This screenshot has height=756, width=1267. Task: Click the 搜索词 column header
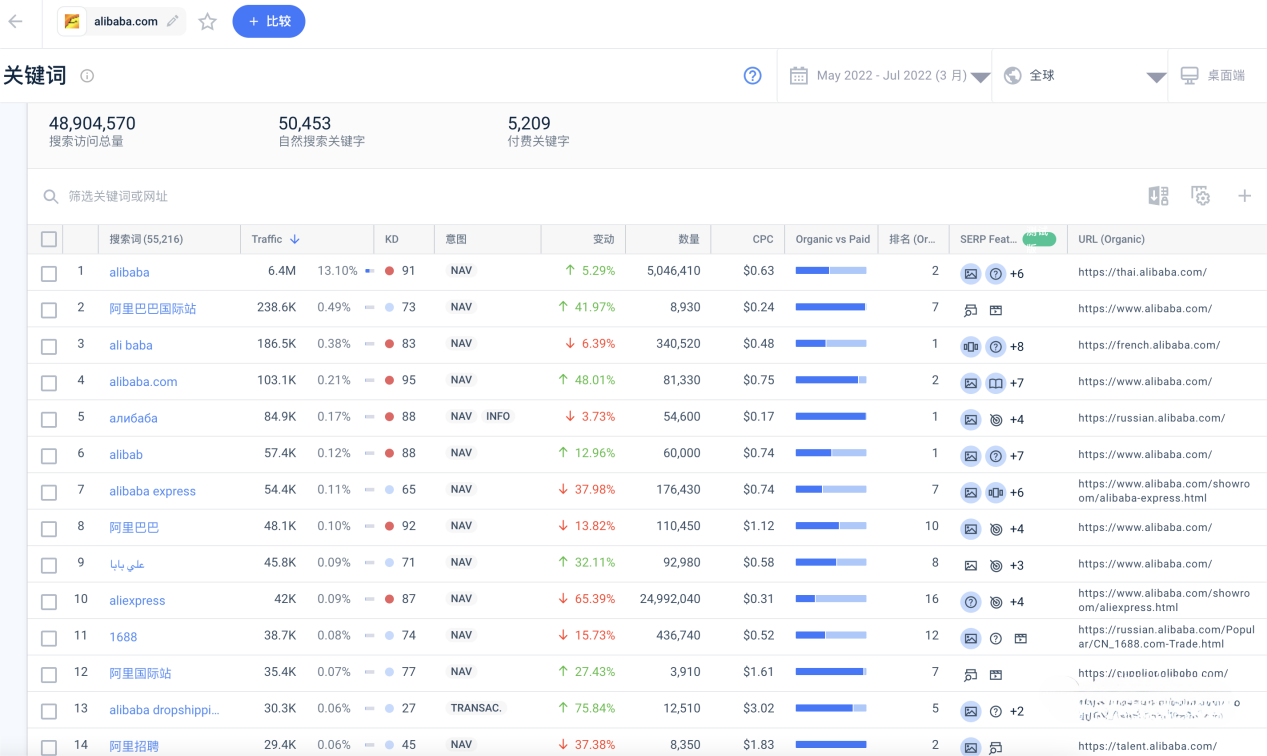[146, 239]
